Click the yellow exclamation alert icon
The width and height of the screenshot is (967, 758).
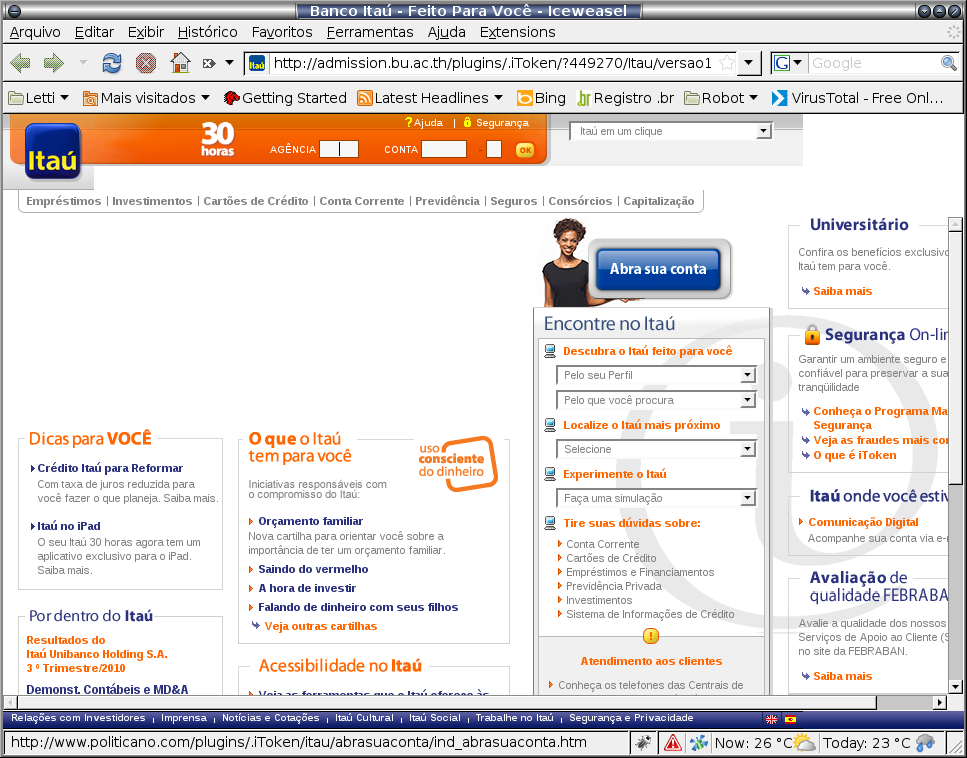pyautogui.click(x=651, y=636)
